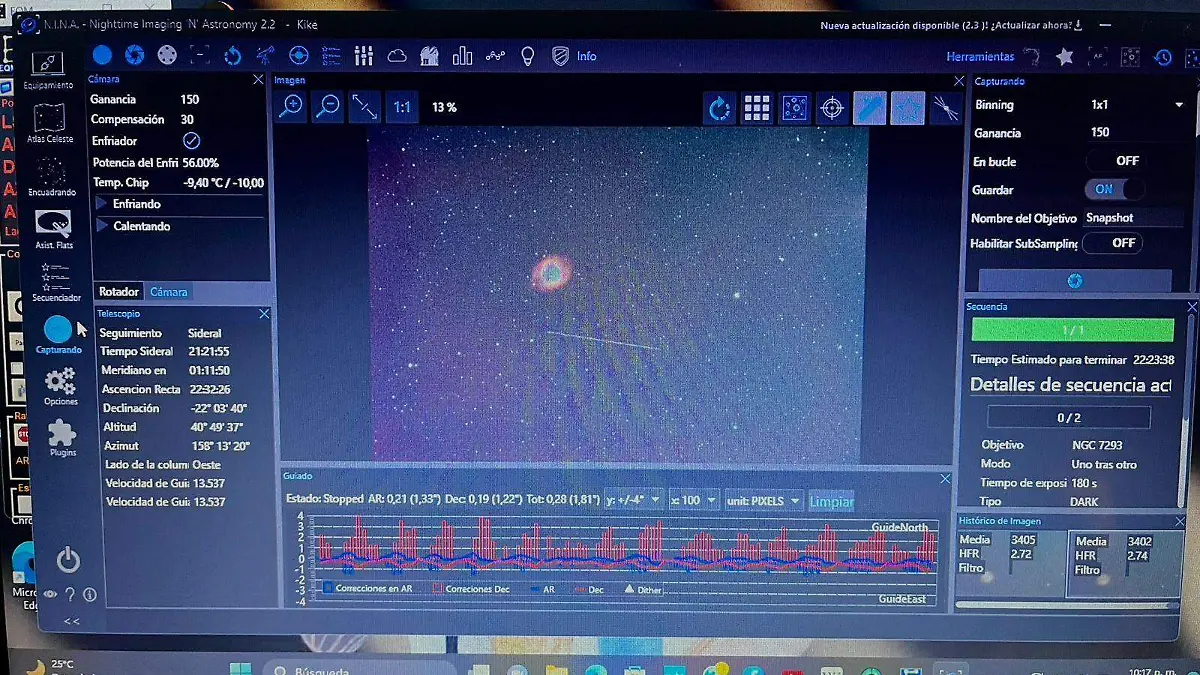Image resolution: width=1200 pixels, height=675 pixels.
Task: Turn on the En bucle loop toggle
Action: [x=1111, y=160]
